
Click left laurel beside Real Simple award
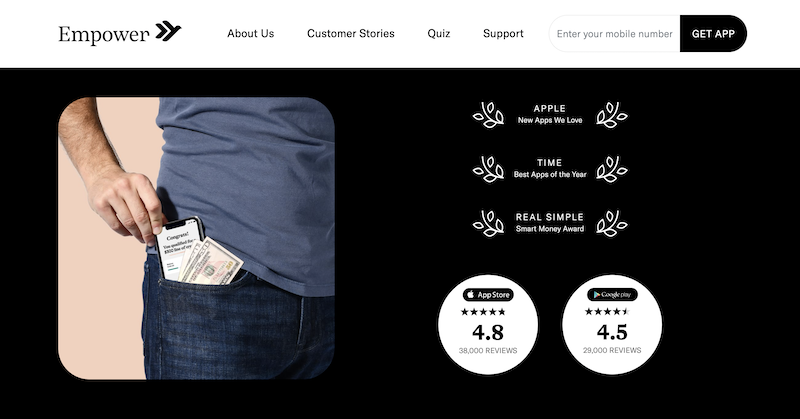point(488,224)
